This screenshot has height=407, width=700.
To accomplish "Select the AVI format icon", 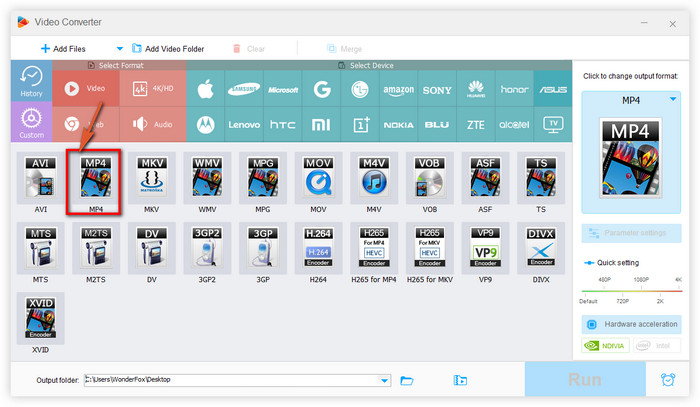I will (x=41, y=178).
